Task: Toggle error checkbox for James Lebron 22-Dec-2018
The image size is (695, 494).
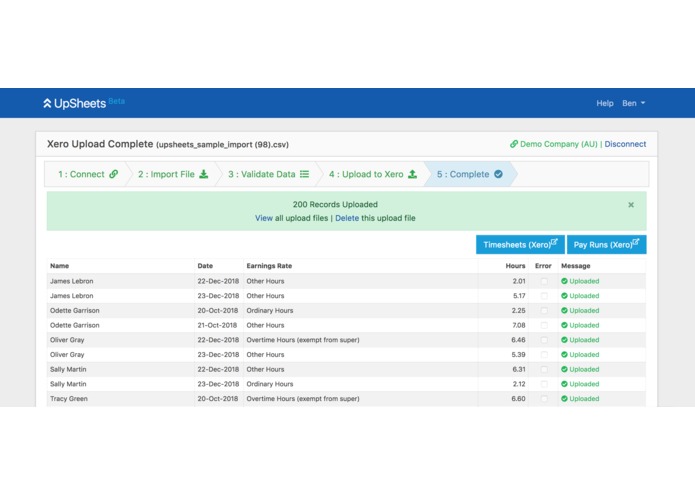Action: coord(544,281)
